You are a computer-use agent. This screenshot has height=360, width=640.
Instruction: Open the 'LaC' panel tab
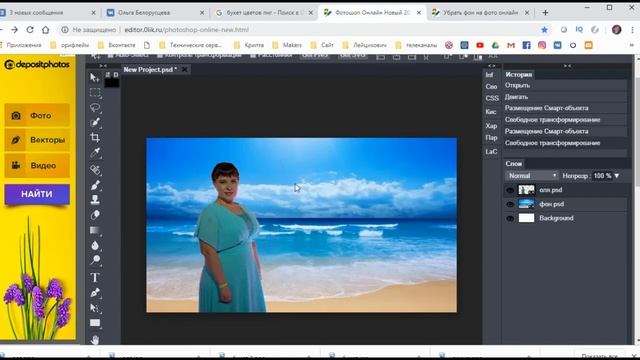[491, 151]
